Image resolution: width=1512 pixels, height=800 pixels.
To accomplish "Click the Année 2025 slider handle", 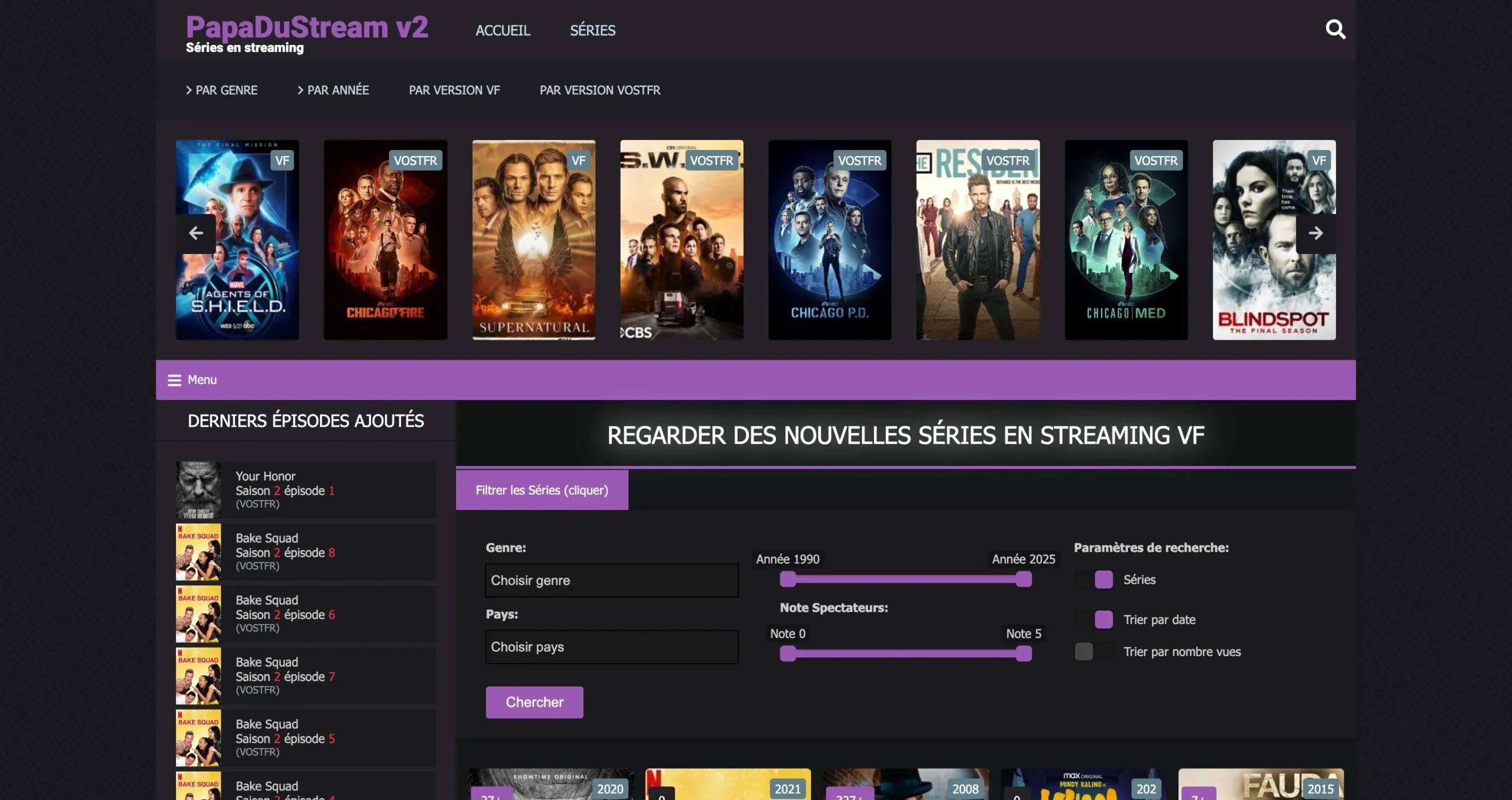I will coord(1024,580).
